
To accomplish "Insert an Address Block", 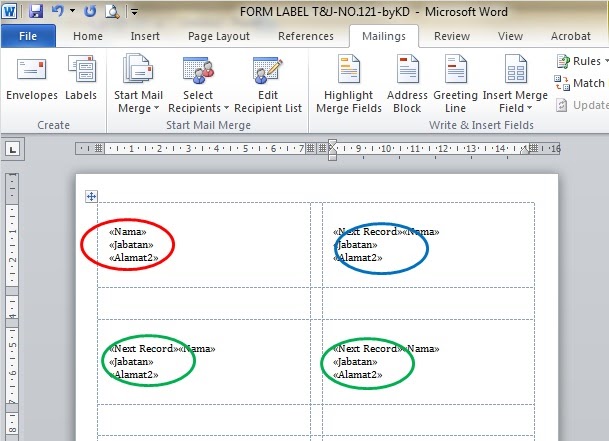I will 407,84.
